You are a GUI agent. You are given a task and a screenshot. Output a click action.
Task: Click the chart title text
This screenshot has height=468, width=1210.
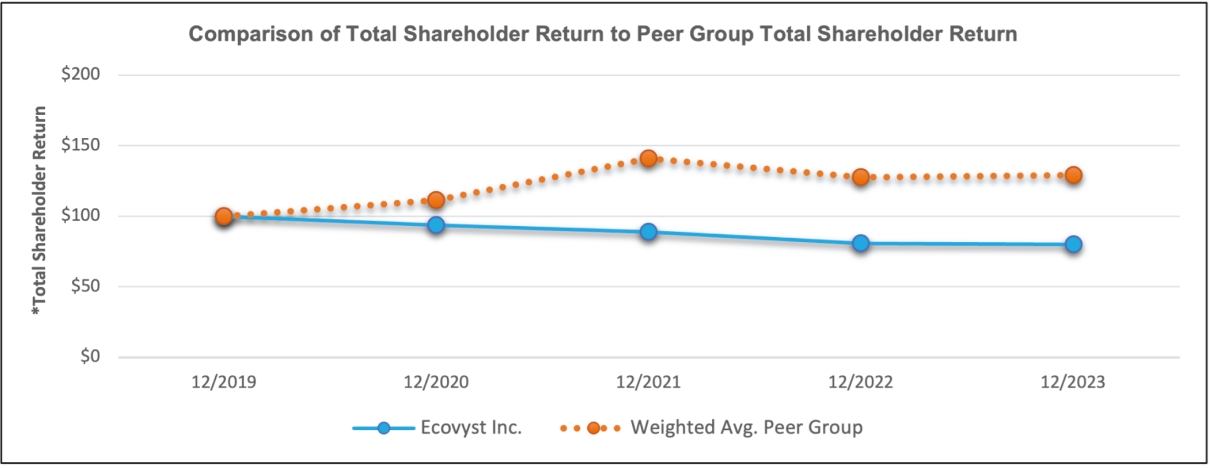coord(603,34)
